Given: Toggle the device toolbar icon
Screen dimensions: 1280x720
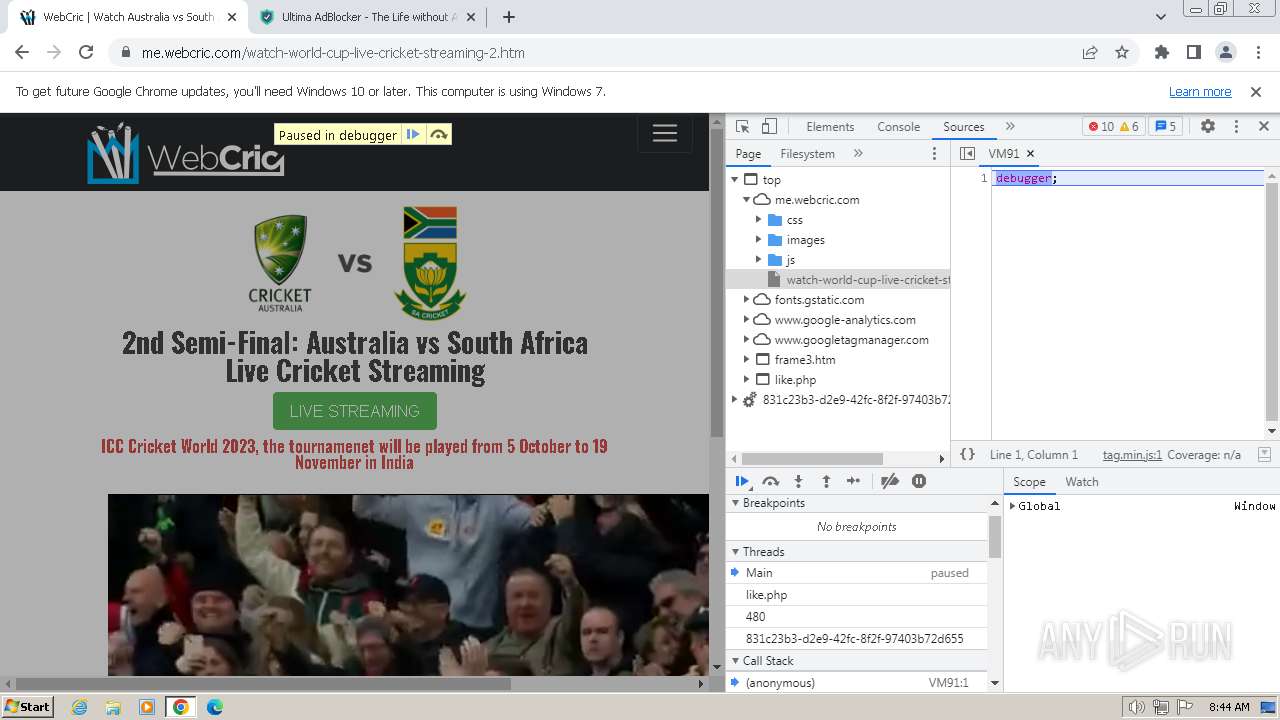Looking at the screenshot, I should click(769, 127).
